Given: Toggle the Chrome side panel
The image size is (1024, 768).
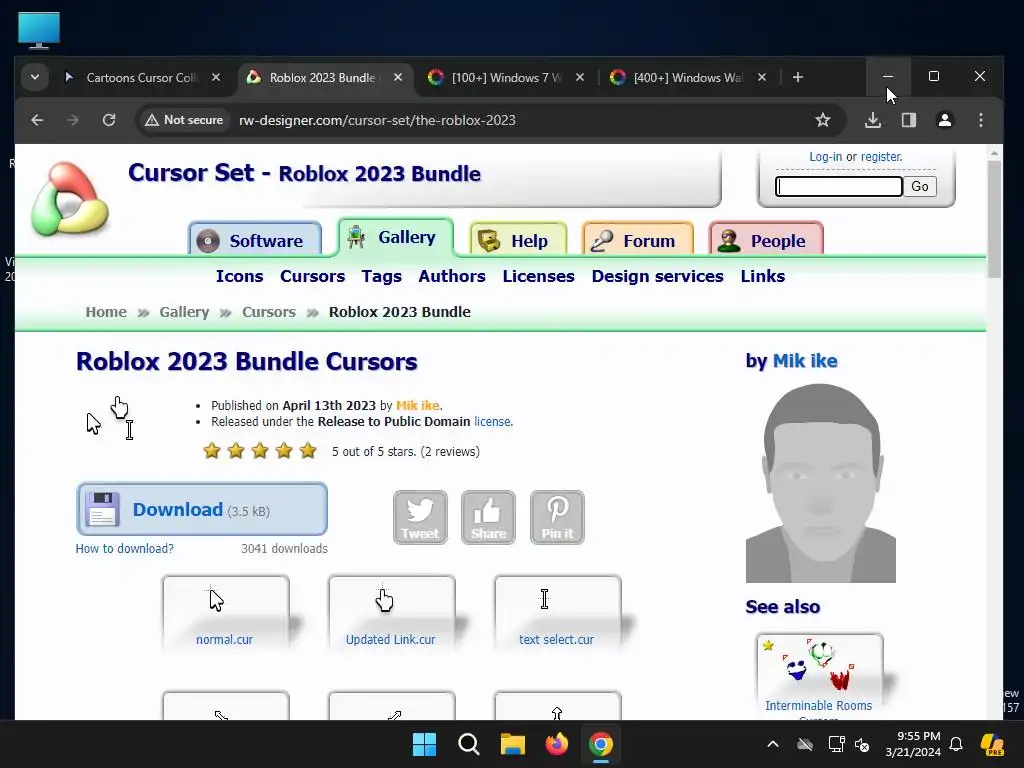Looking at the screenshot, I should (908, 120).
